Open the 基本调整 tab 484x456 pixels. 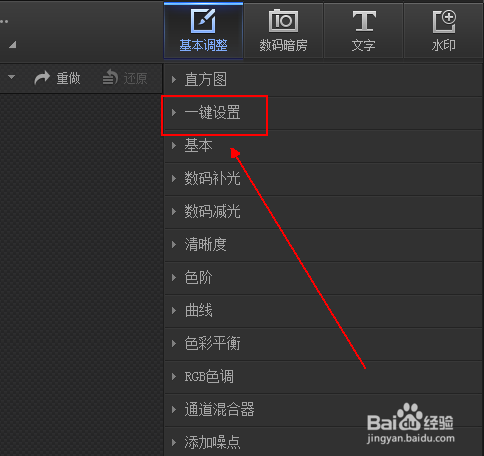[203, 31]
